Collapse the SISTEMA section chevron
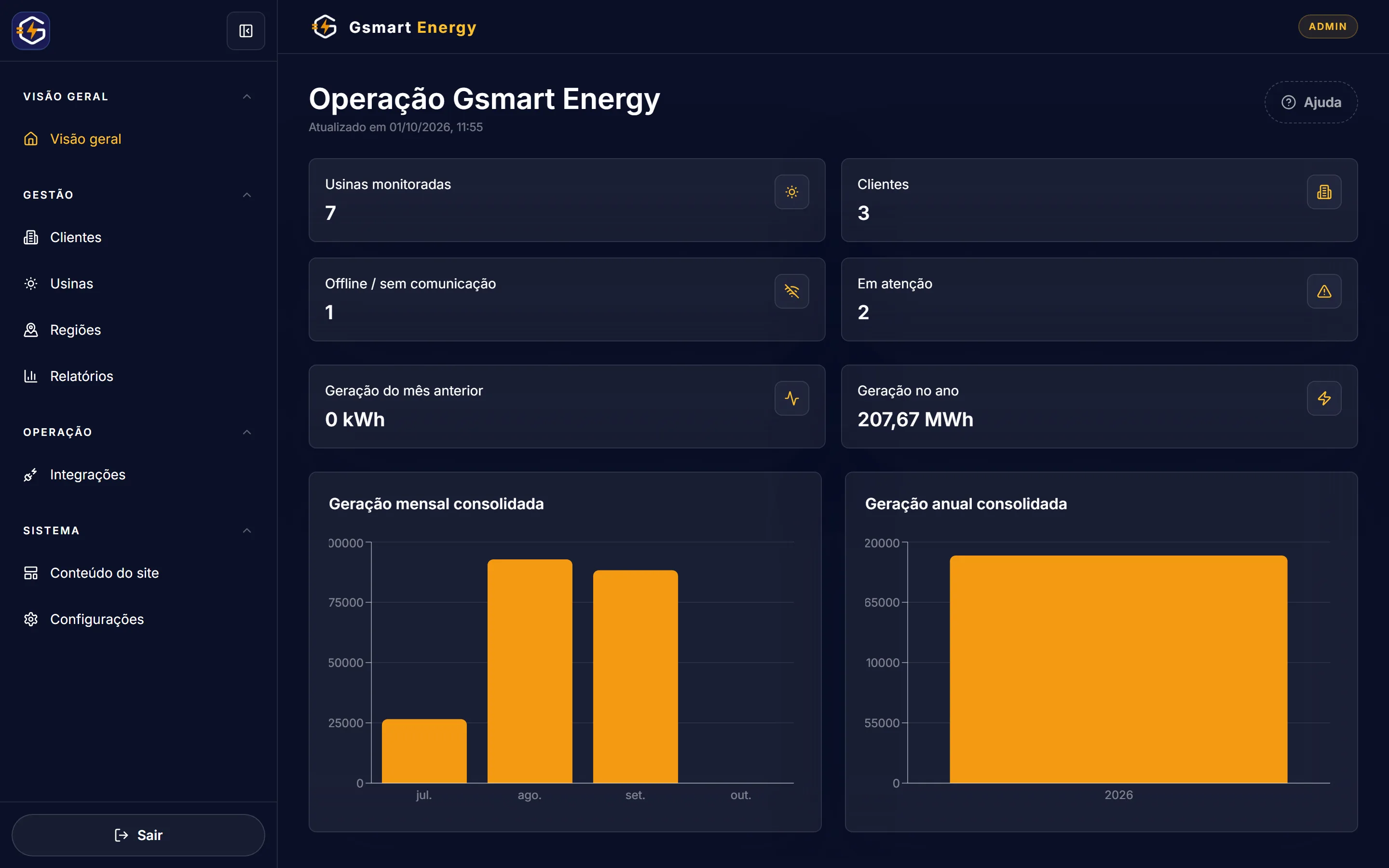Screen dimensions: 1389x868 (247, 530)
